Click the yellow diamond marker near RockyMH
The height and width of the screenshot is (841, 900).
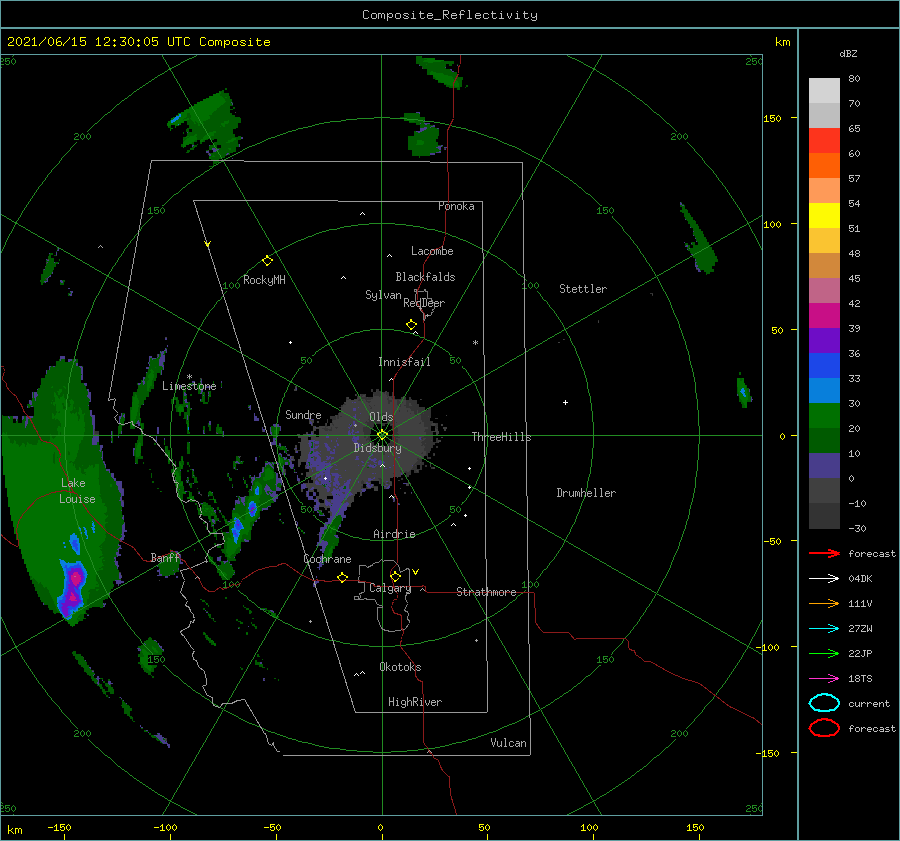(x=267, y=261)
